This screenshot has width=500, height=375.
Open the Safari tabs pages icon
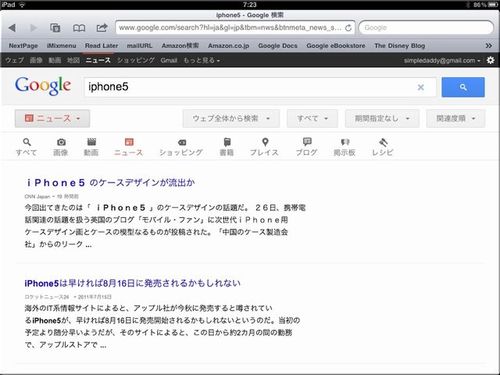[x=55, y=28]
